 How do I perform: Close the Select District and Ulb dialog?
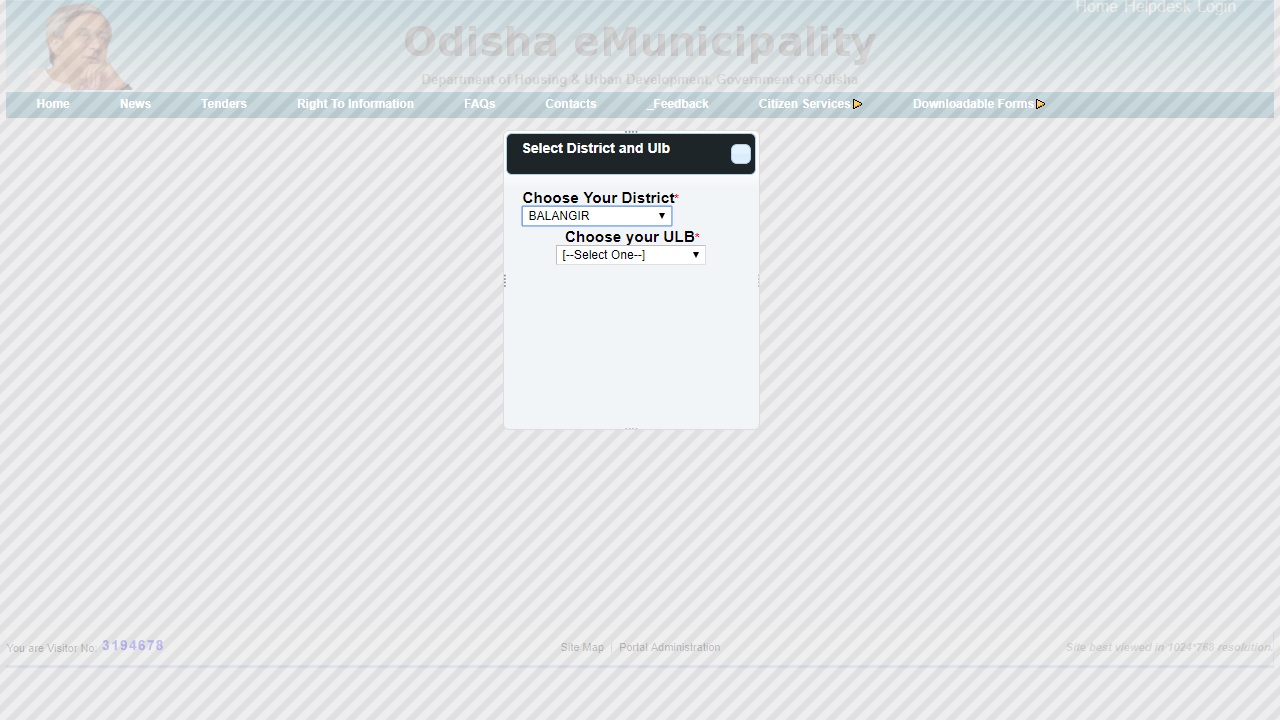coord(740,154)
